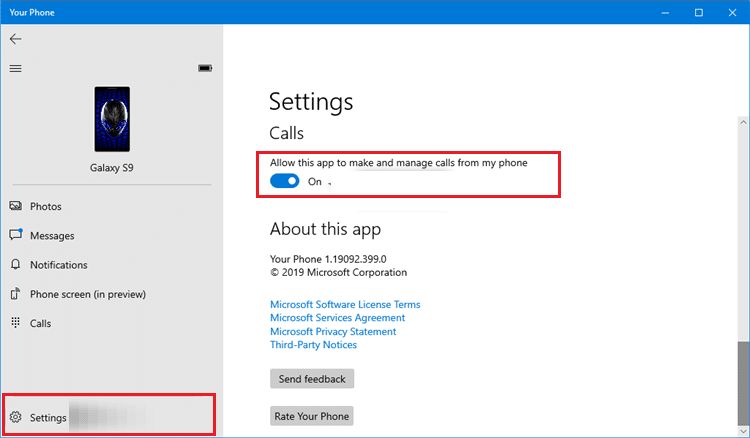Click the Photos icon in sidebar
Viewport: 750px width, 438px height.
15,206
